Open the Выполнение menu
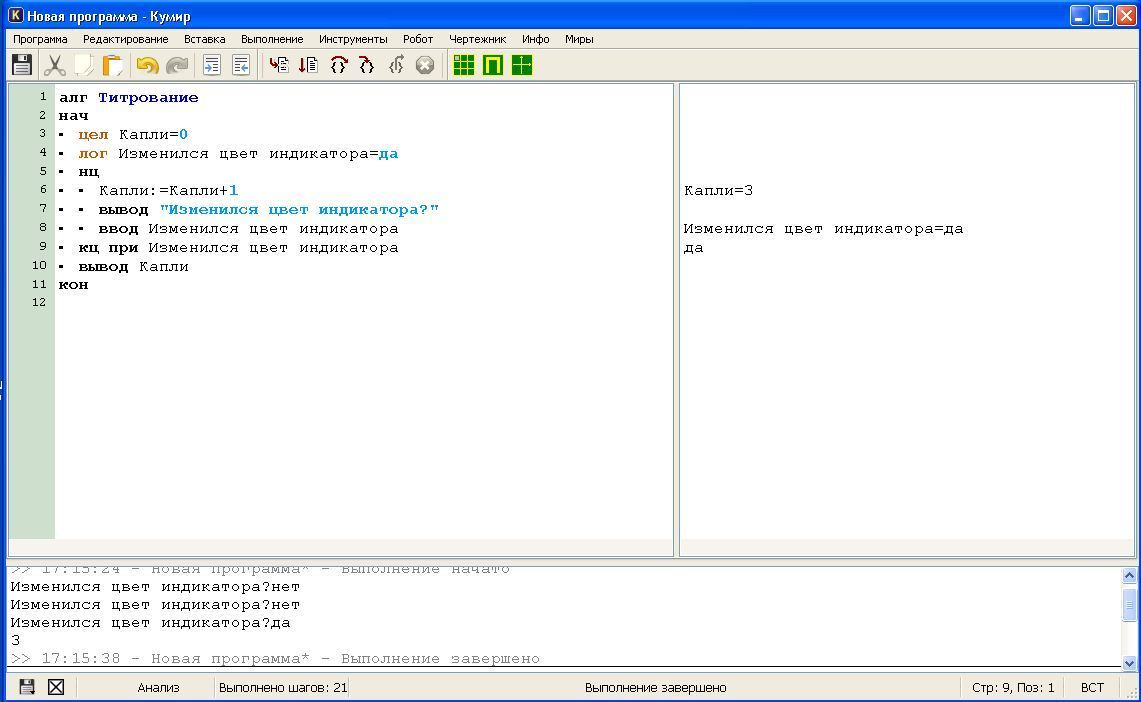The width and height of the screenshot is (1141, 702). (272, 39)
